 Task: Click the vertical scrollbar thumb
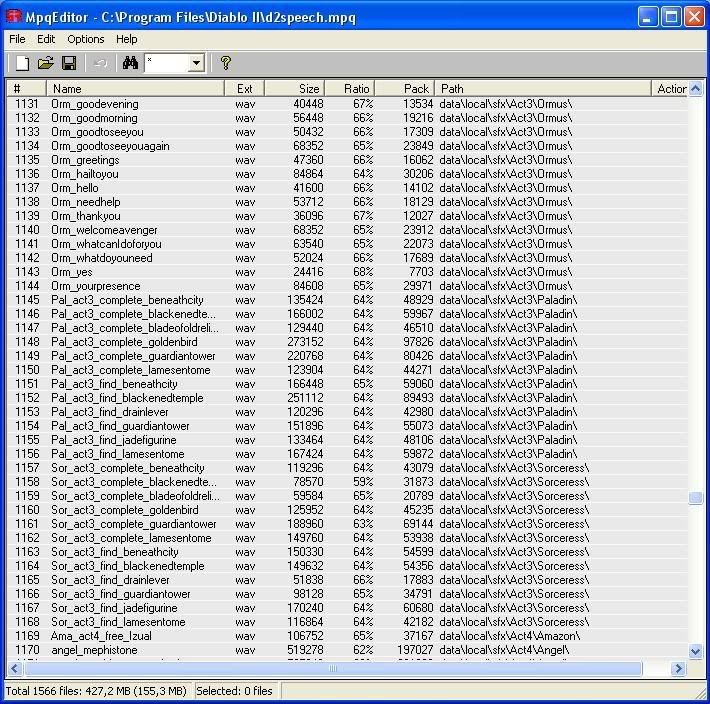pos(695,498)
